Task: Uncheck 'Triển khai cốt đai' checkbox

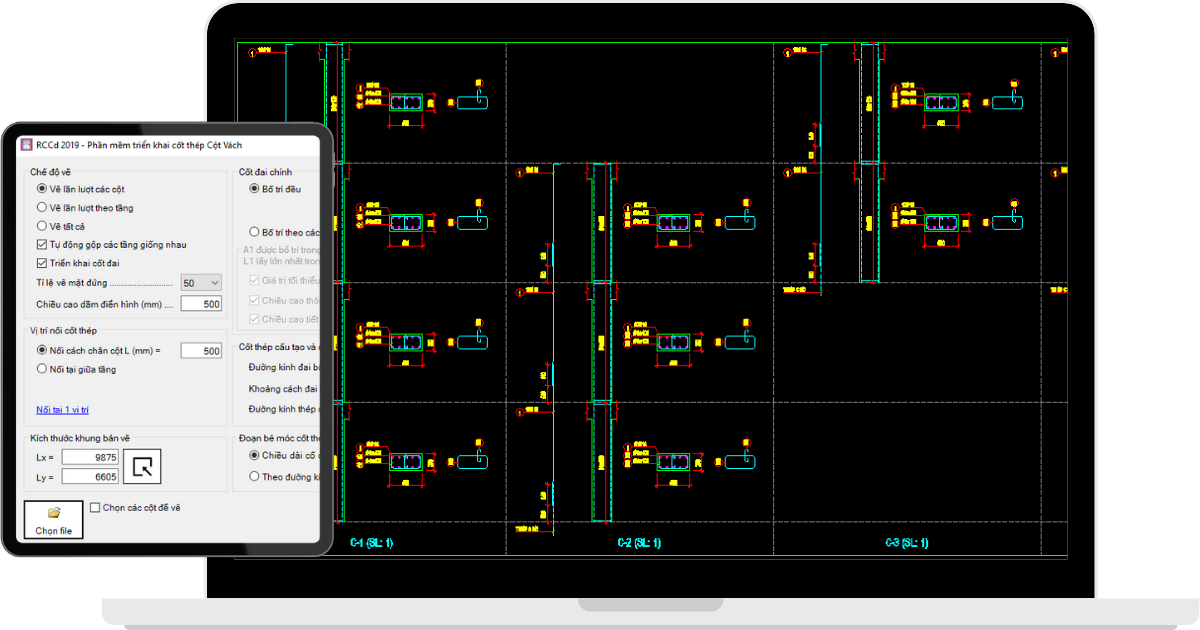Action: (42, 264)
